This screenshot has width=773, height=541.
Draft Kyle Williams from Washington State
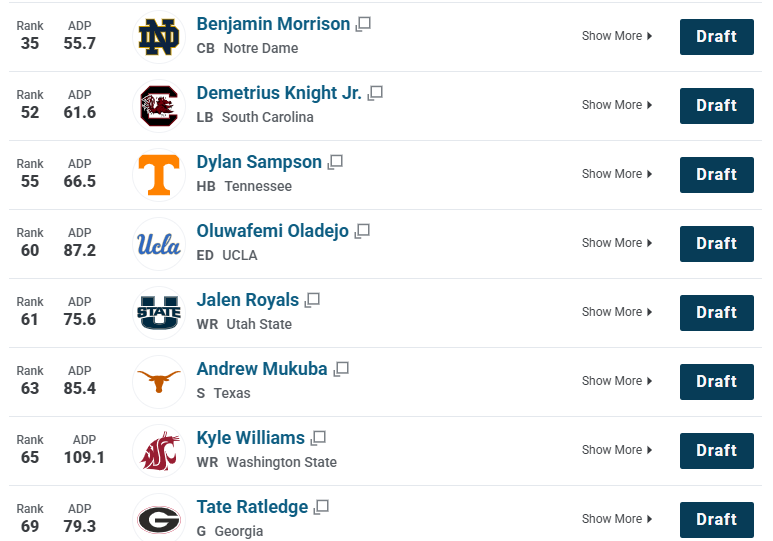point(716,451)
